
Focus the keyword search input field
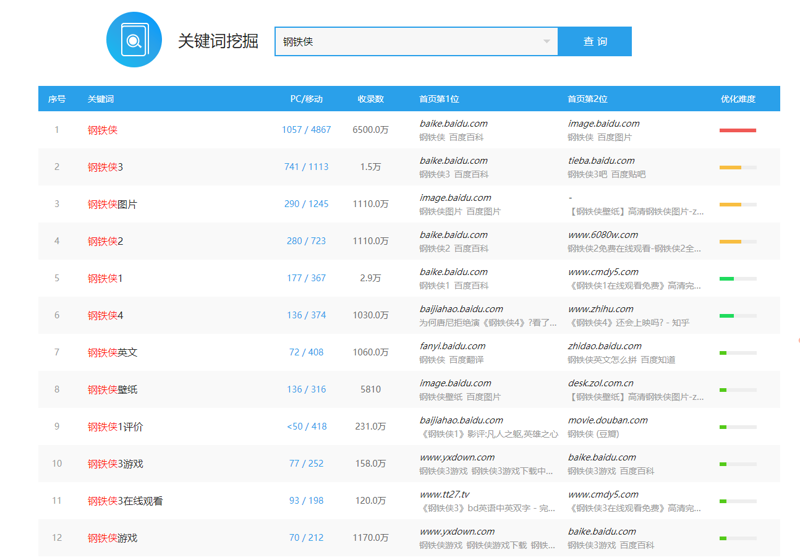coord(416,41)
